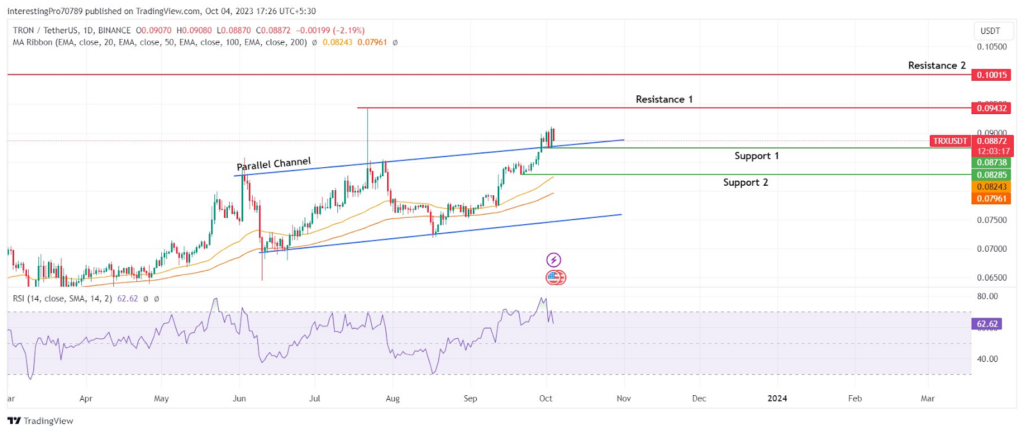
Task: Click the Feb label on time axis
Action: point(854,397)
